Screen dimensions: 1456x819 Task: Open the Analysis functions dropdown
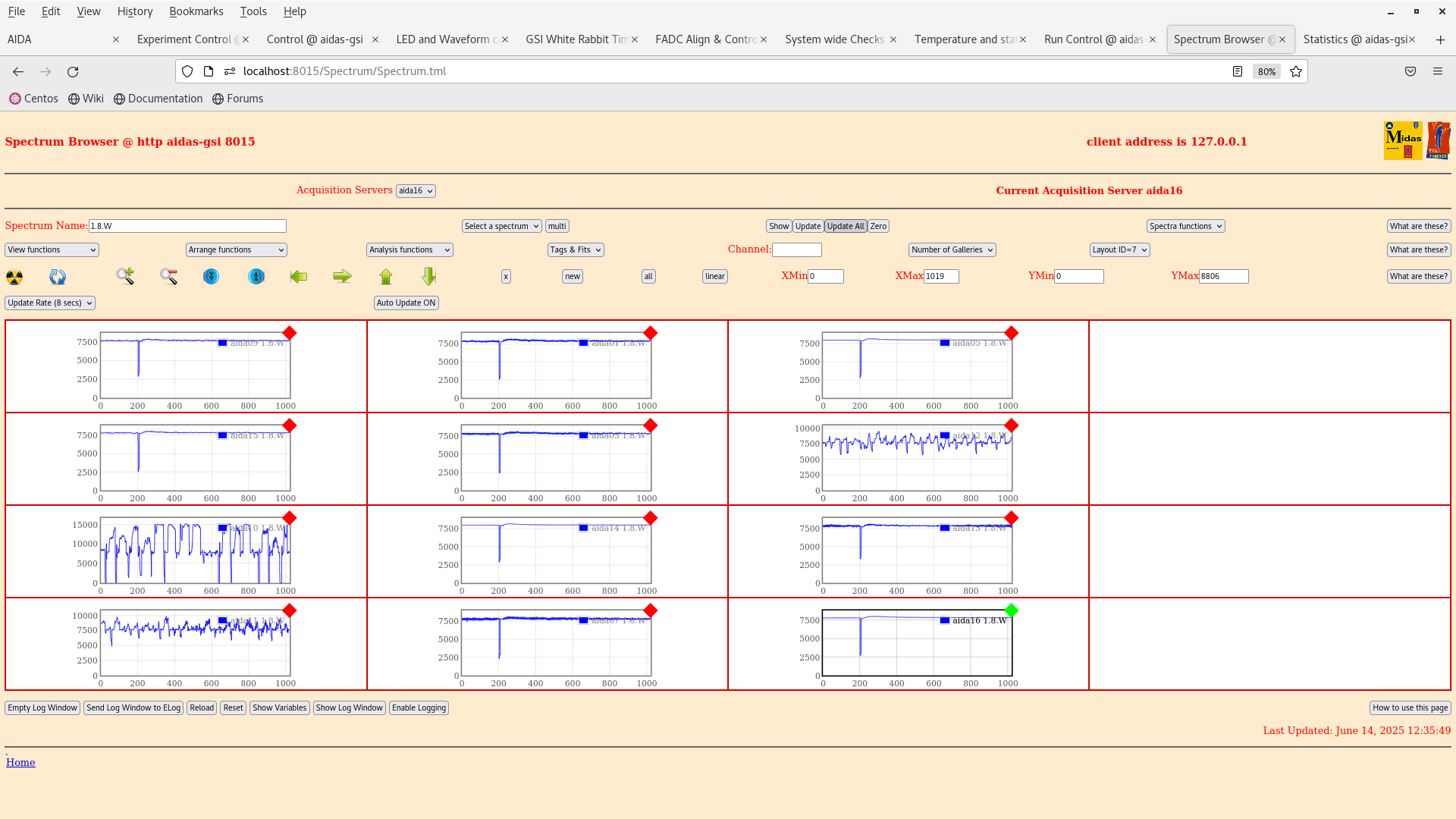tap(409, 249)
